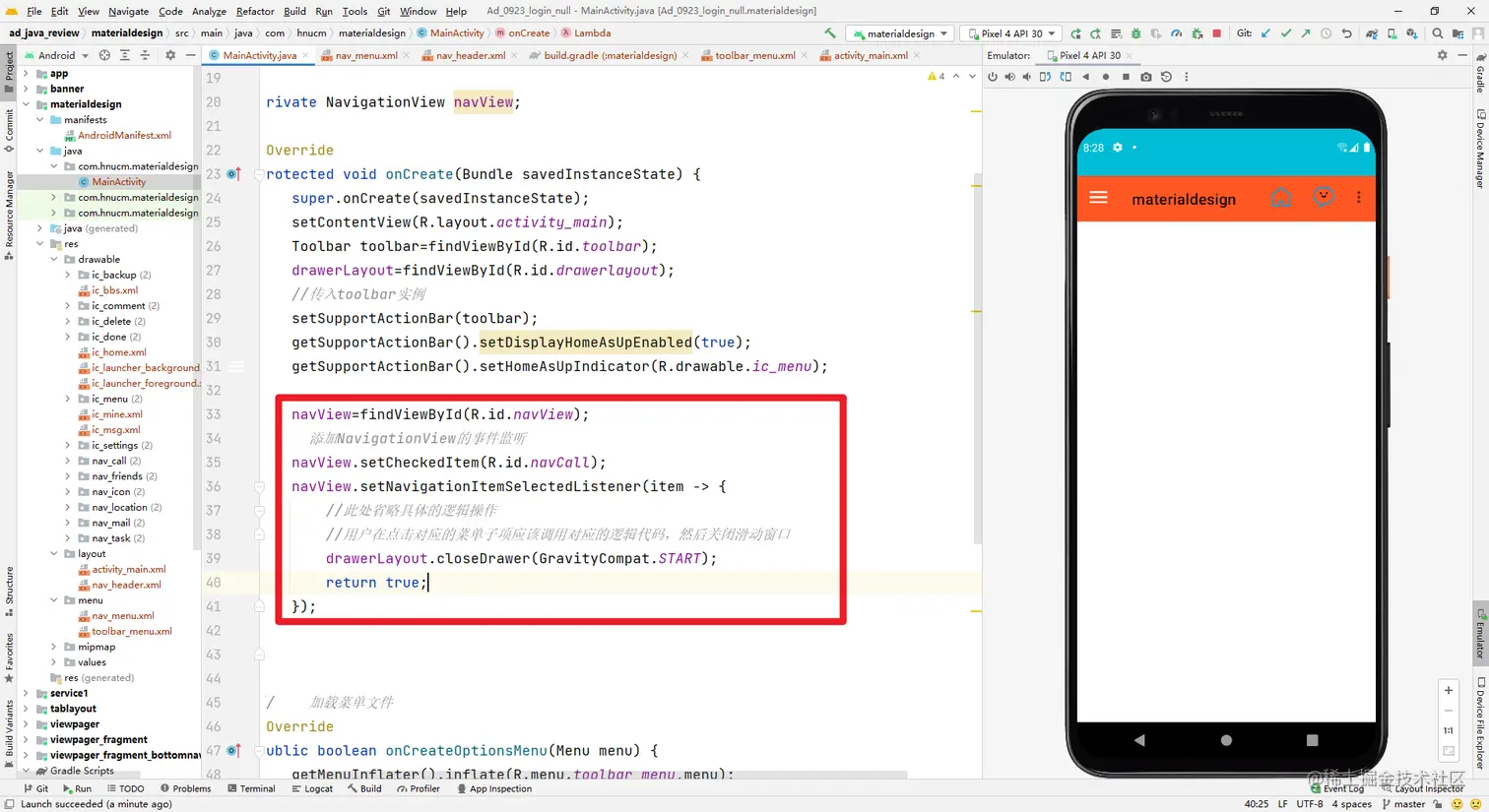Image resolution: width=1489 pixels, height=812 pixels.
Task: Toggle line 23 override gutter marker
Action: pyautogui.click(x=233, y=174)
